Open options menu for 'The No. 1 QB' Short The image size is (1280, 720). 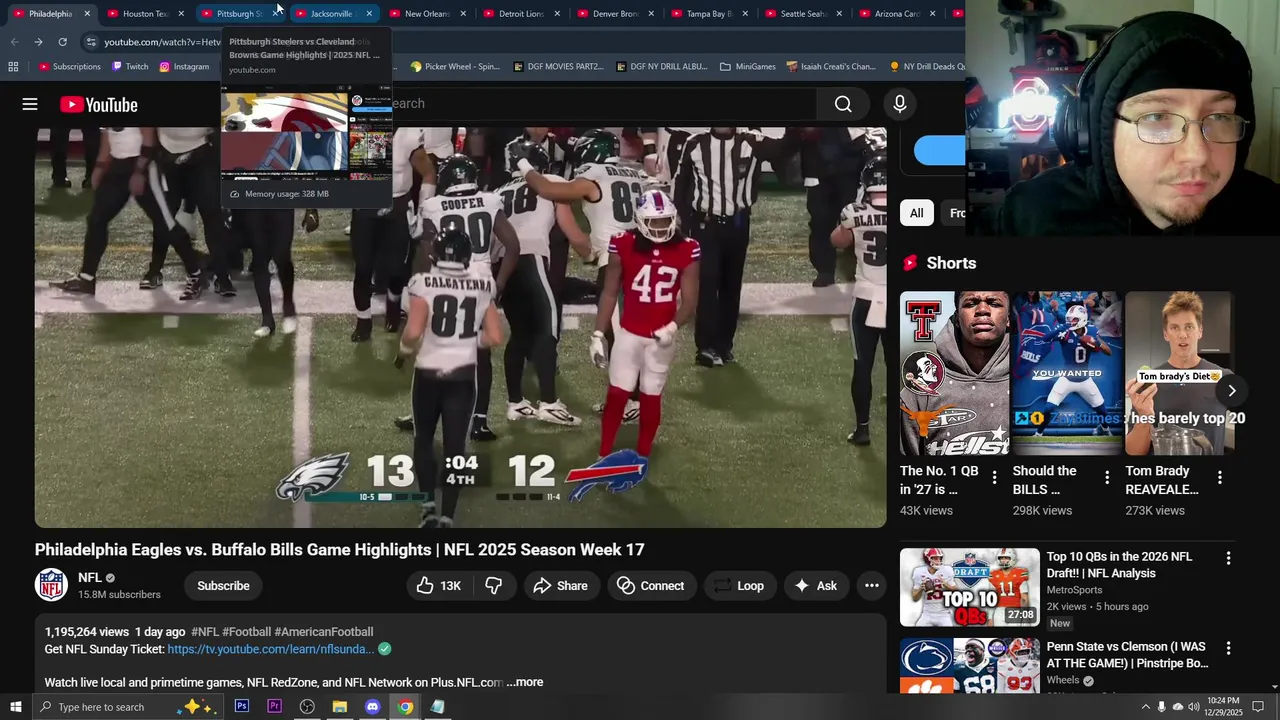994,478
